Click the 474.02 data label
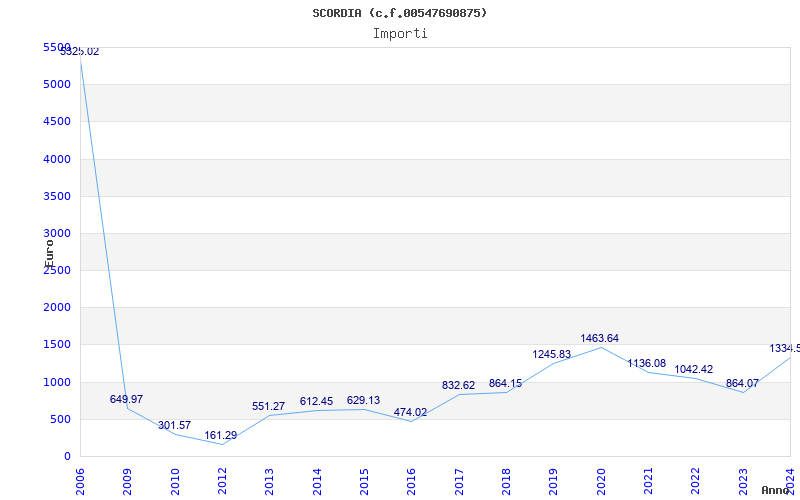The width and height of the screenshot is (800, 500). [x=410, y=412]
